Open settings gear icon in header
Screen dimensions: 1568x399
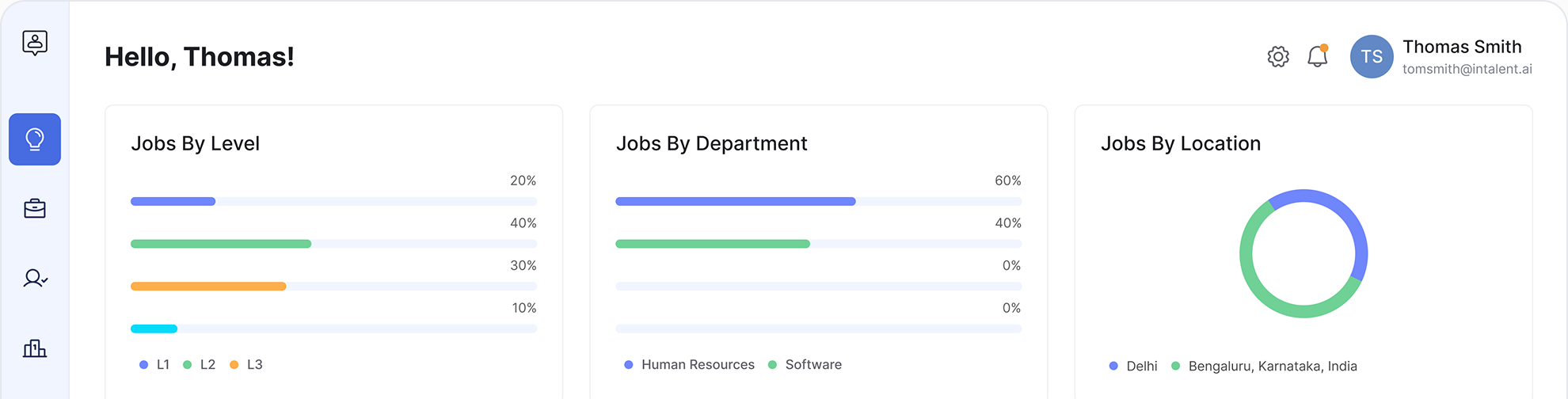pos(1278,56)
